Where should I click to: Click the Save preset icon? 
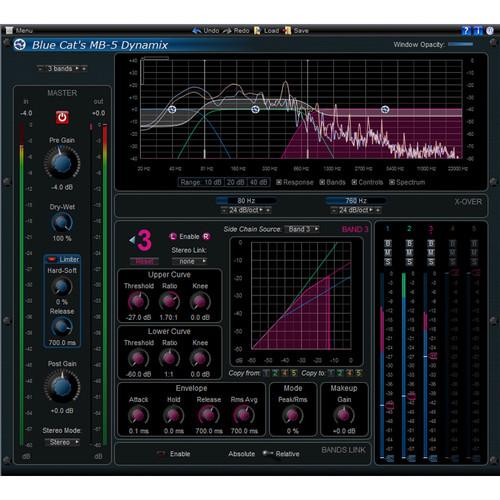pos(287,31)
